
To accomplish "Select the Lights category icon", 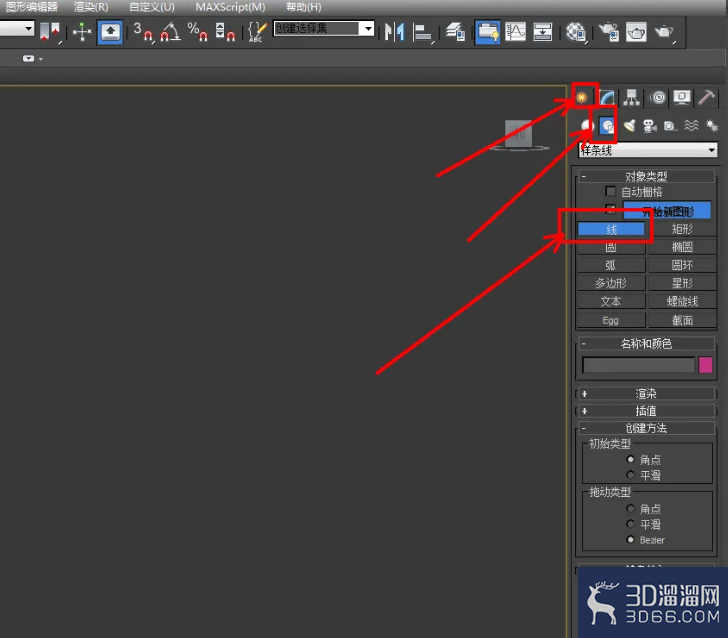I will pos(629,126).
